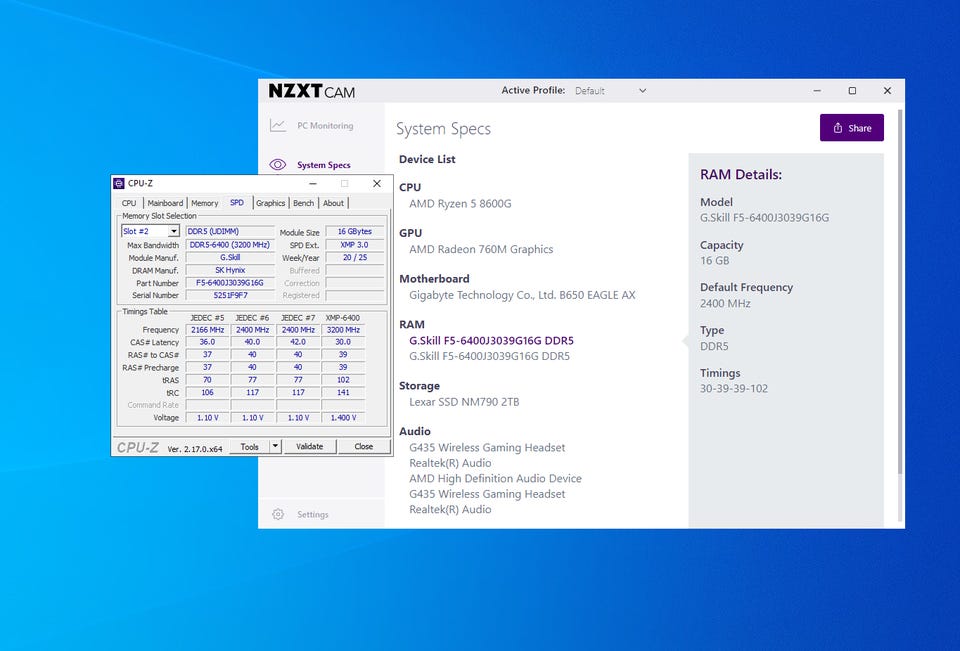Click the NZXT CAM vertical scrollbar

click(x=900, y=291)
